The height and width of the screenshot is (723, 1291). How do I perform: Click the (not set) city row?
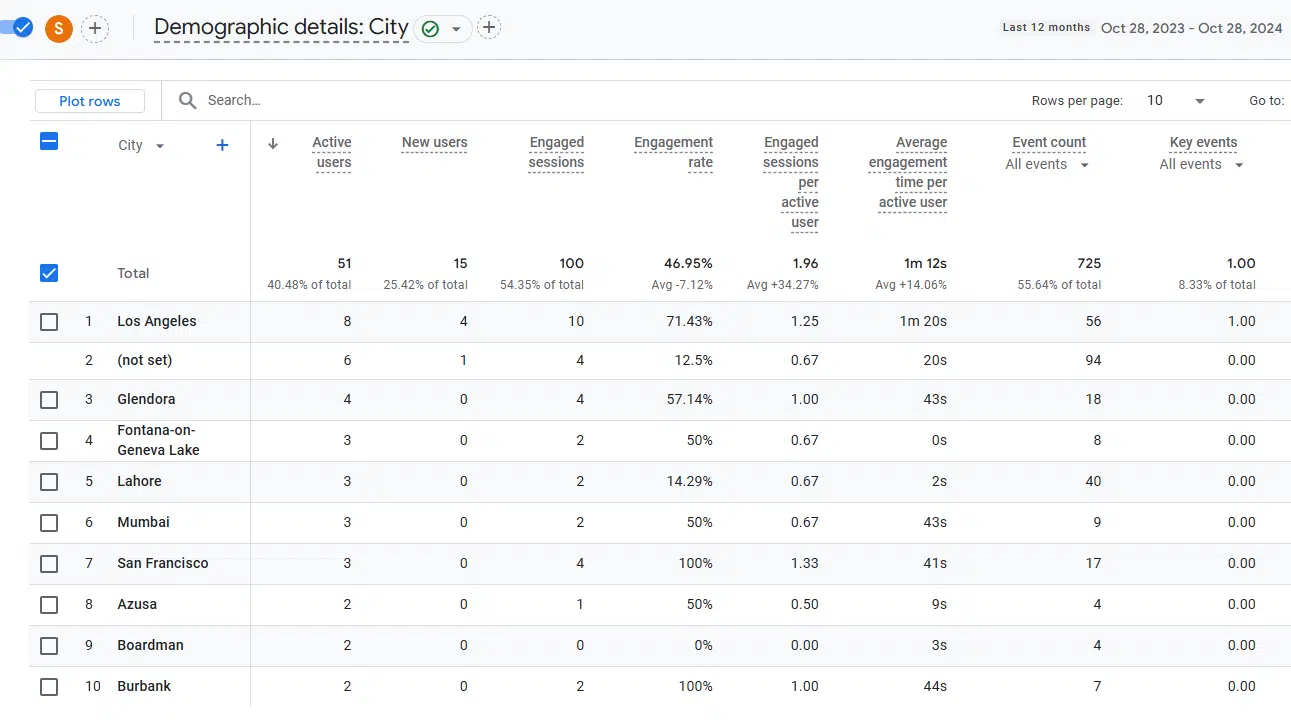coord(145,360)
